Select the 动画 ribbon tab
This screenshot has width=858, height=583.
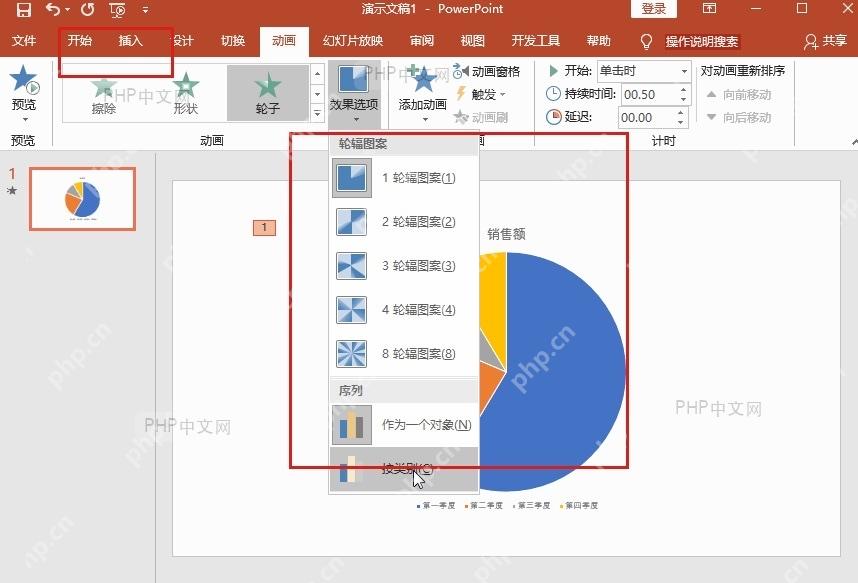coord(284,41)
